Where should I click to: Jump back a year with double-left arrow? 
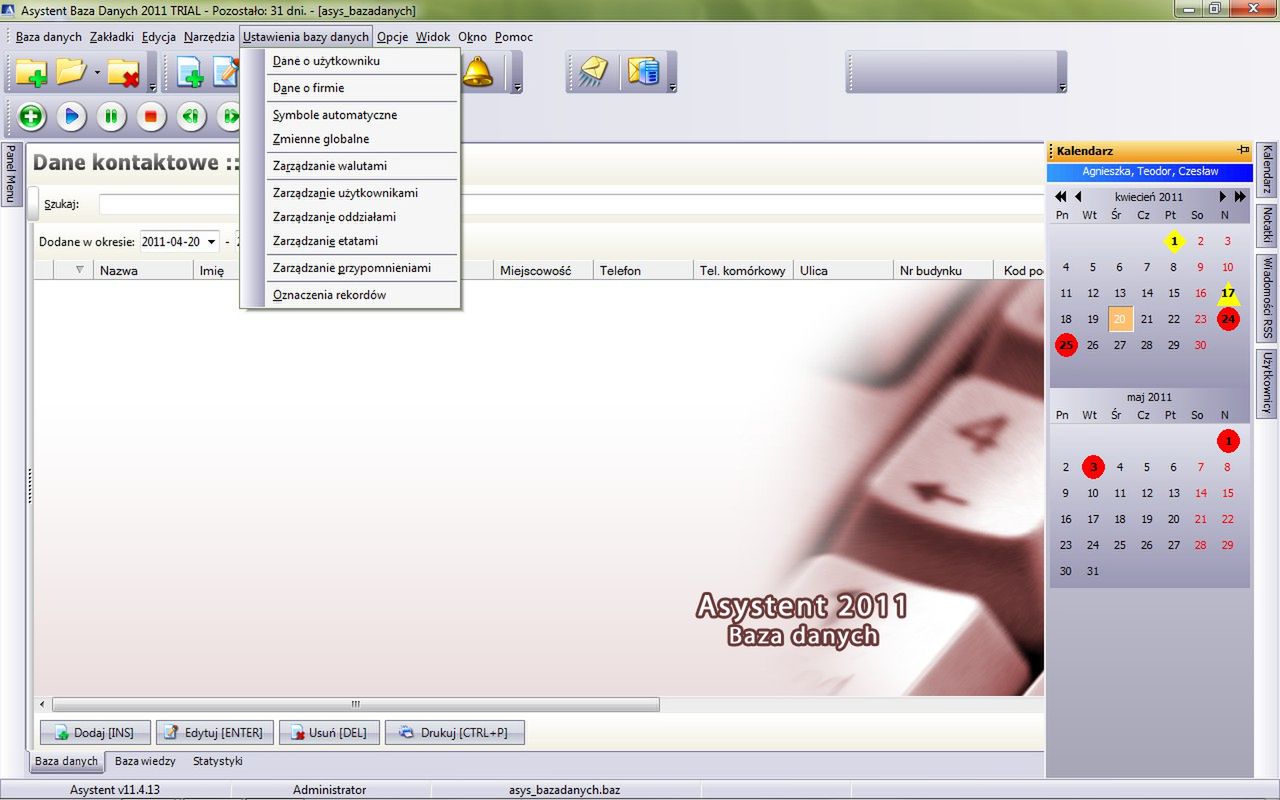1061,197
